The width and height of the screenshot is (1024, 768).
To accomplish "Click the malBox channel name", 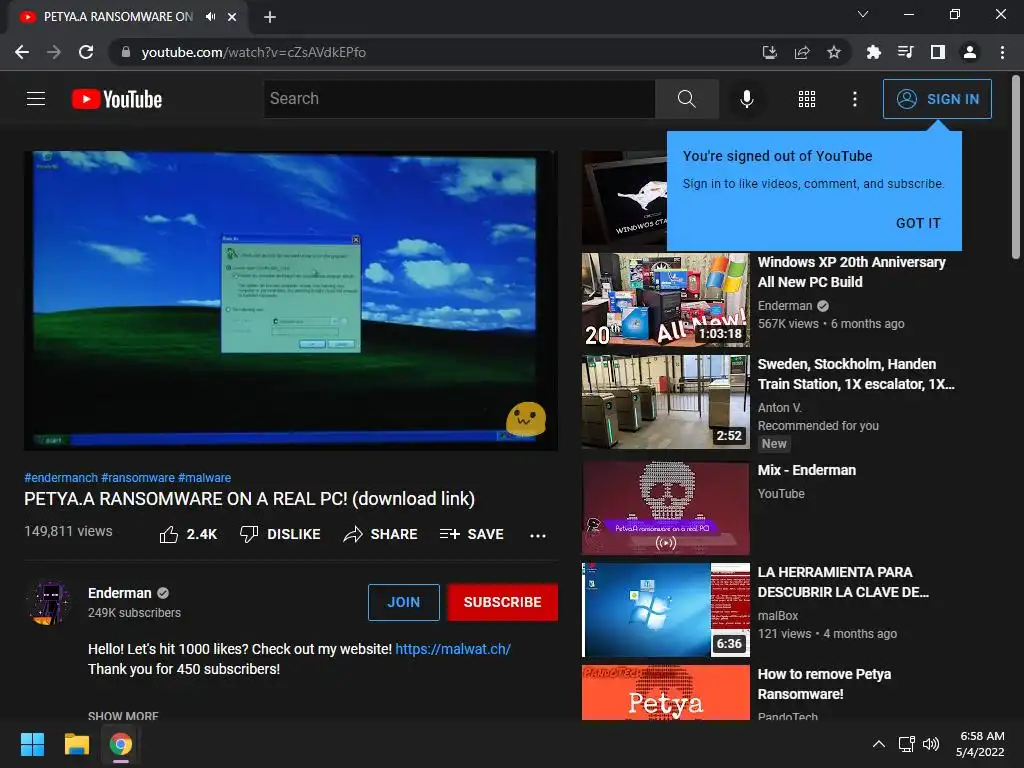I will click(x=778, y=616).
